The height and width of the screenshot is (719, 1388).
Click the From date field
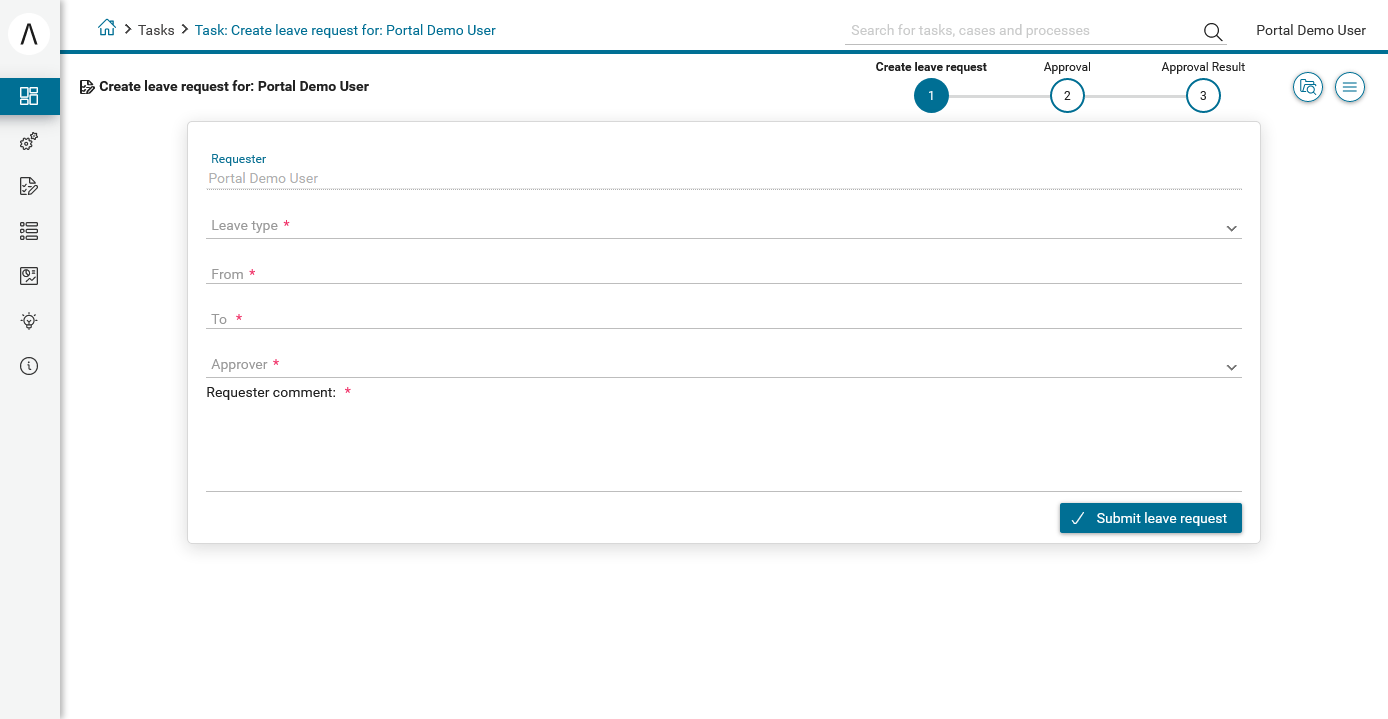[x=724, y=273]
